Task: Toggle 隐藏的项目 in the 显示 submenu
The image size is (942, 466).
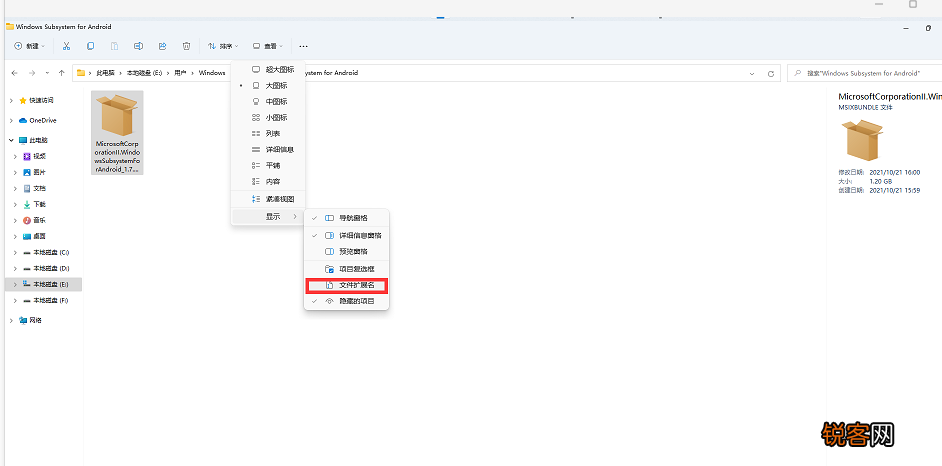Action: coord(347,301)
